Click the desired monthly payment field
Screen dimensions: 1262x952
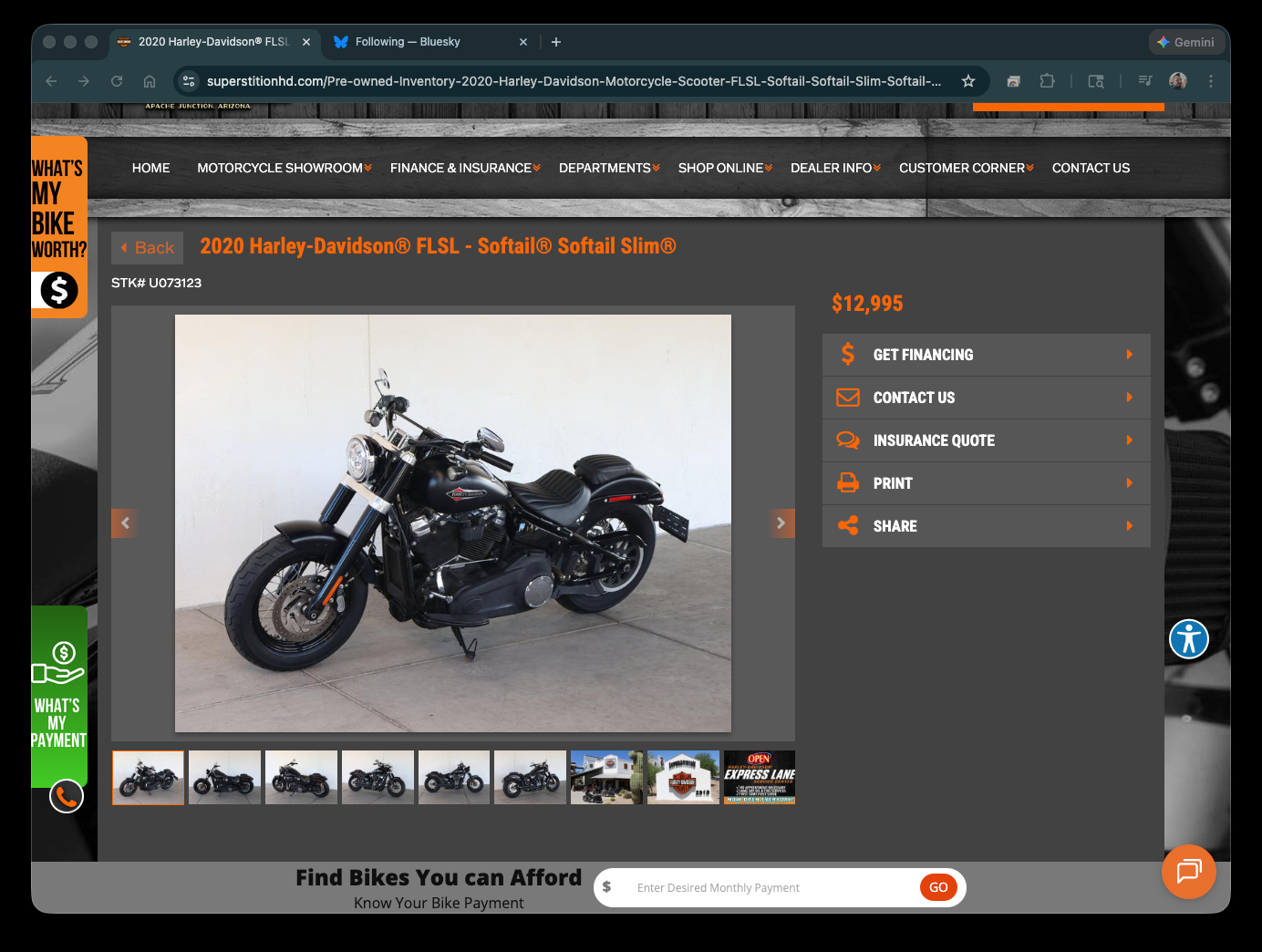coord(771,887)
